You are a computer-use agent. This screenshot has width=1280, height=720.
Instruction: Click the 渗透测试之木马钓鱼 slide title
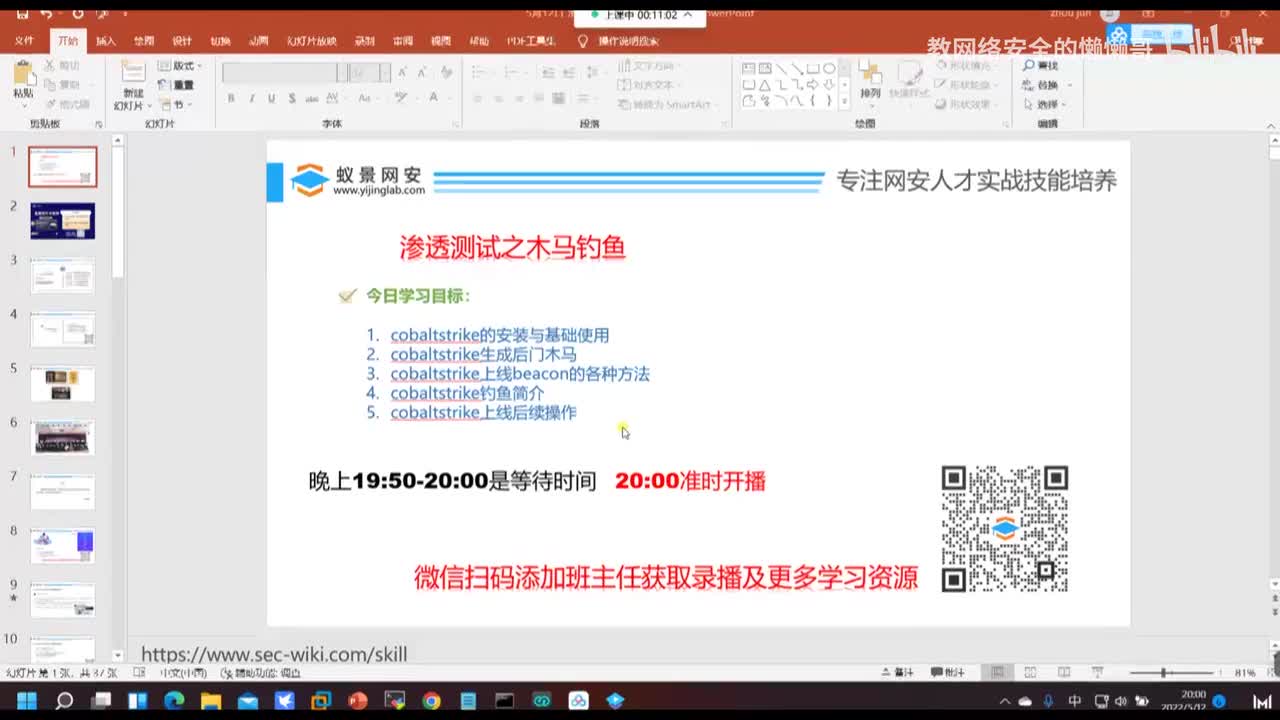click(x=513, y=247)
